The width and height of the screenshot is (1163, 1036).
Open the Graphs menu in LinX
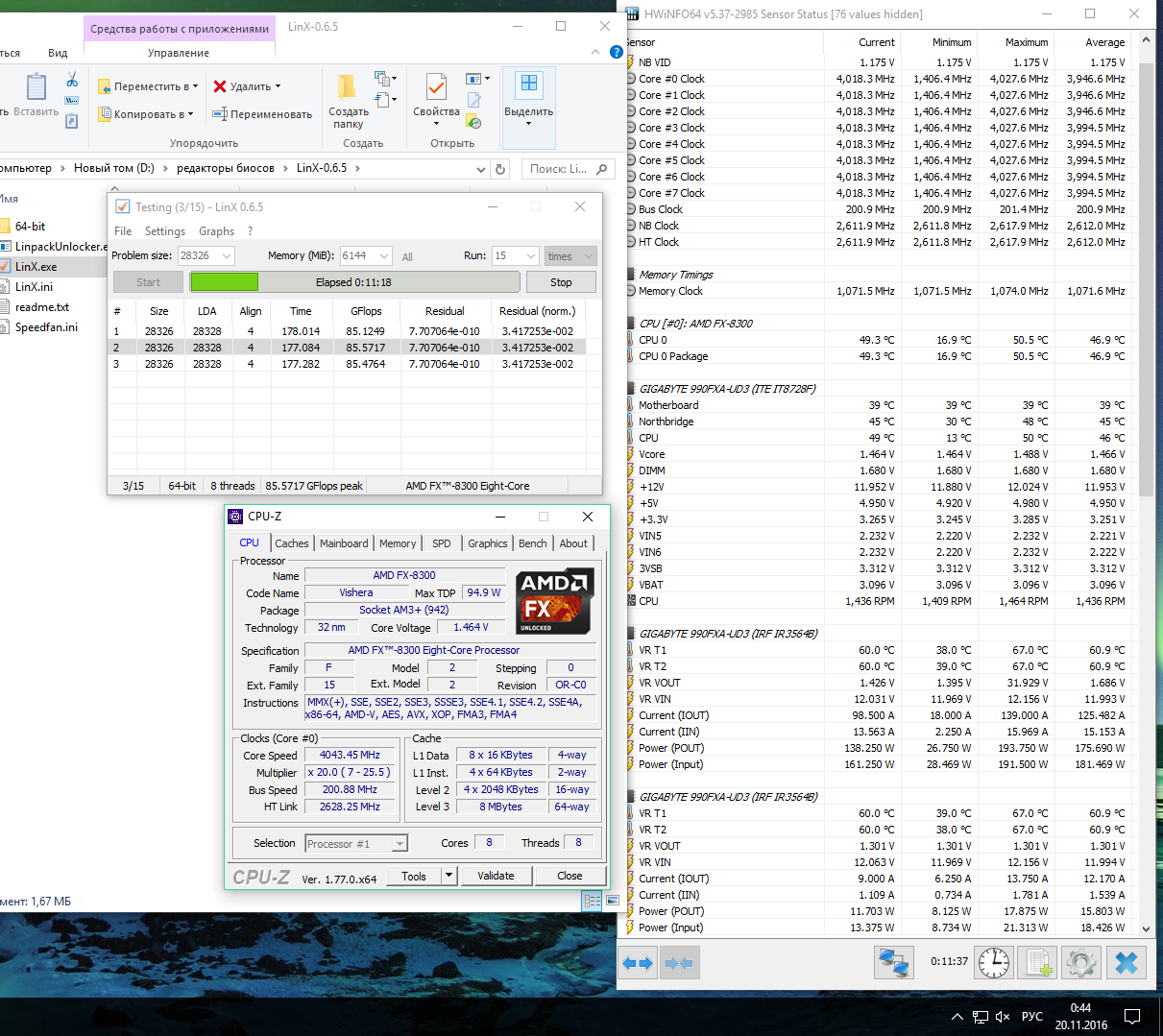coord(216,231)
